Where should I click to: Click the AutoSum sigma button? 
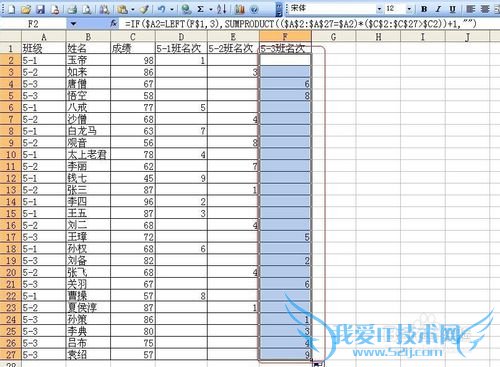pyautogui.click(x=201, y=9)
